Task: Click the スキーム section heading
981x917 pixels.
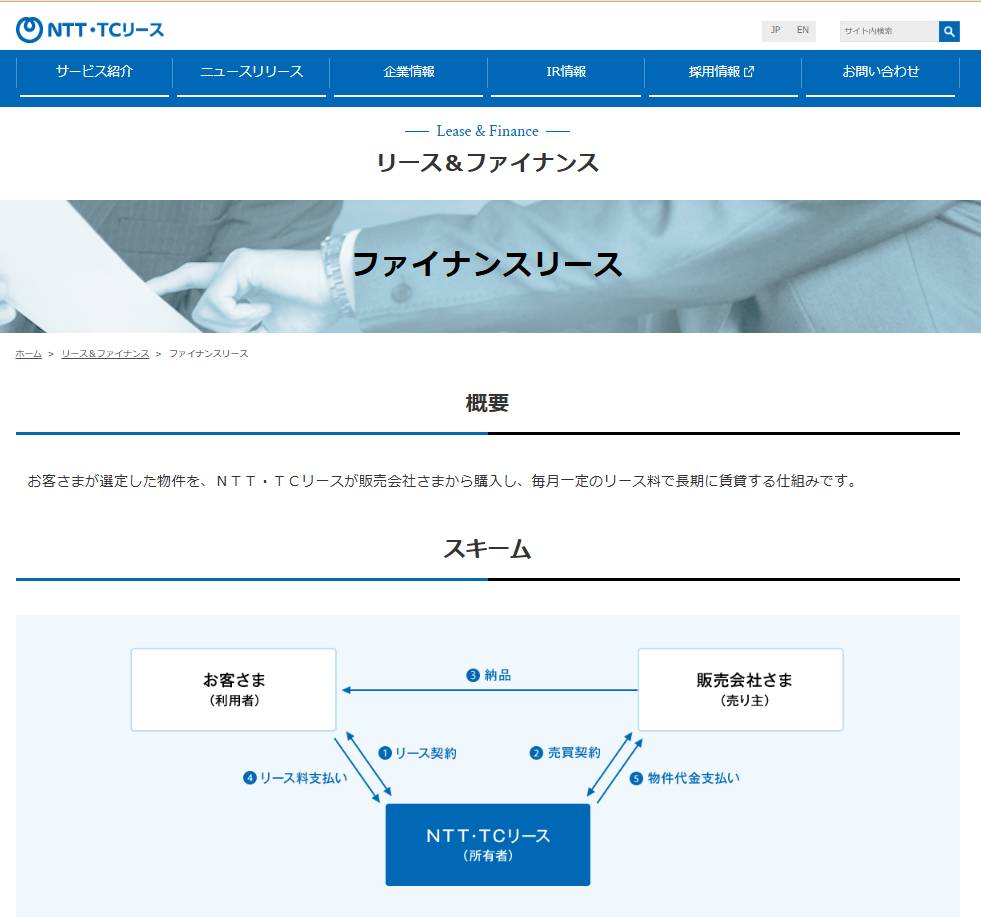Action: tap(487, 549)
